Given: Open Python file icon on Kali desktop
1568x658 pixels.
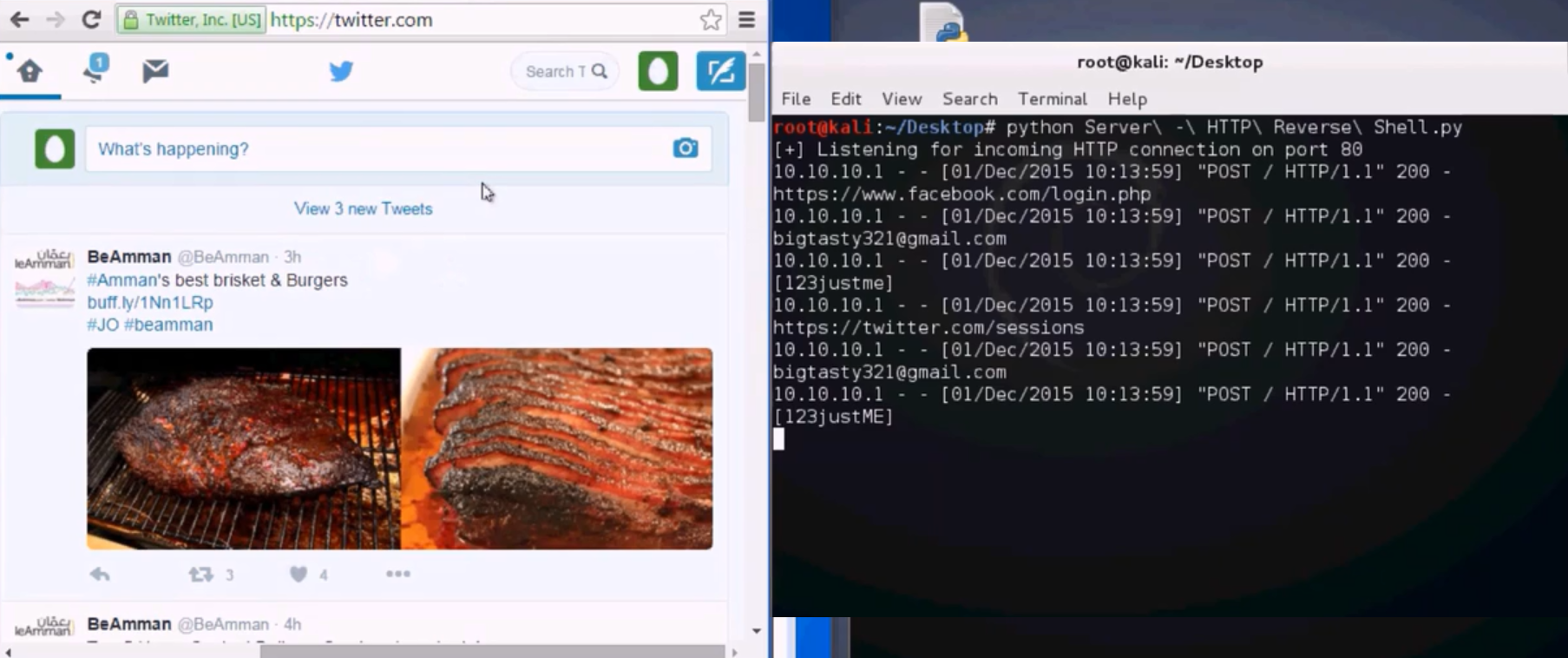Looking at the screenshot, I should tap(943, 23).
